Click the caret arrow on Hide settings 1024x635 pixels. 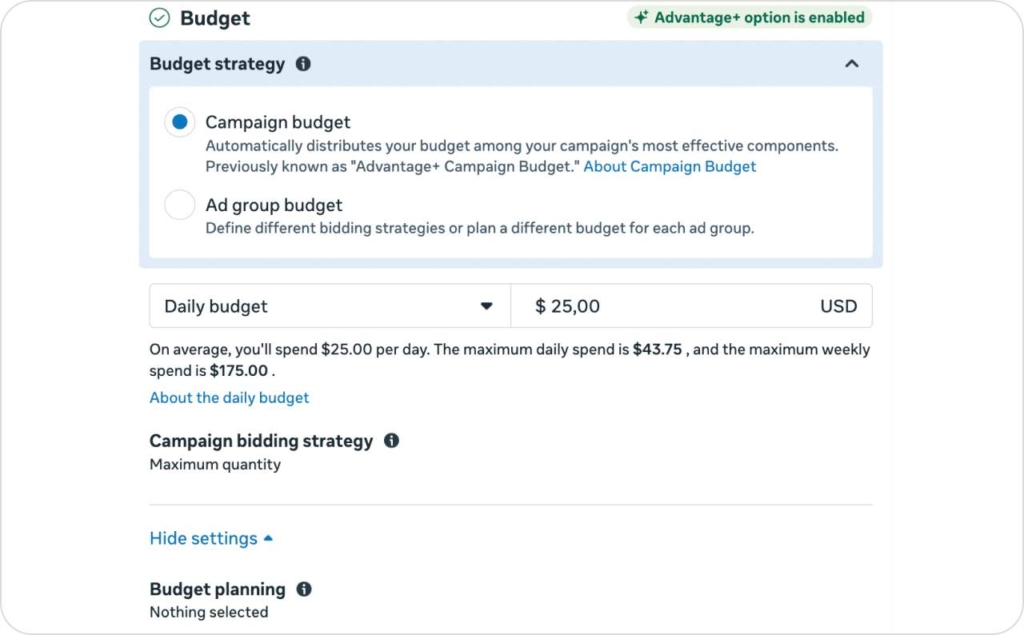tap(267, 538)
